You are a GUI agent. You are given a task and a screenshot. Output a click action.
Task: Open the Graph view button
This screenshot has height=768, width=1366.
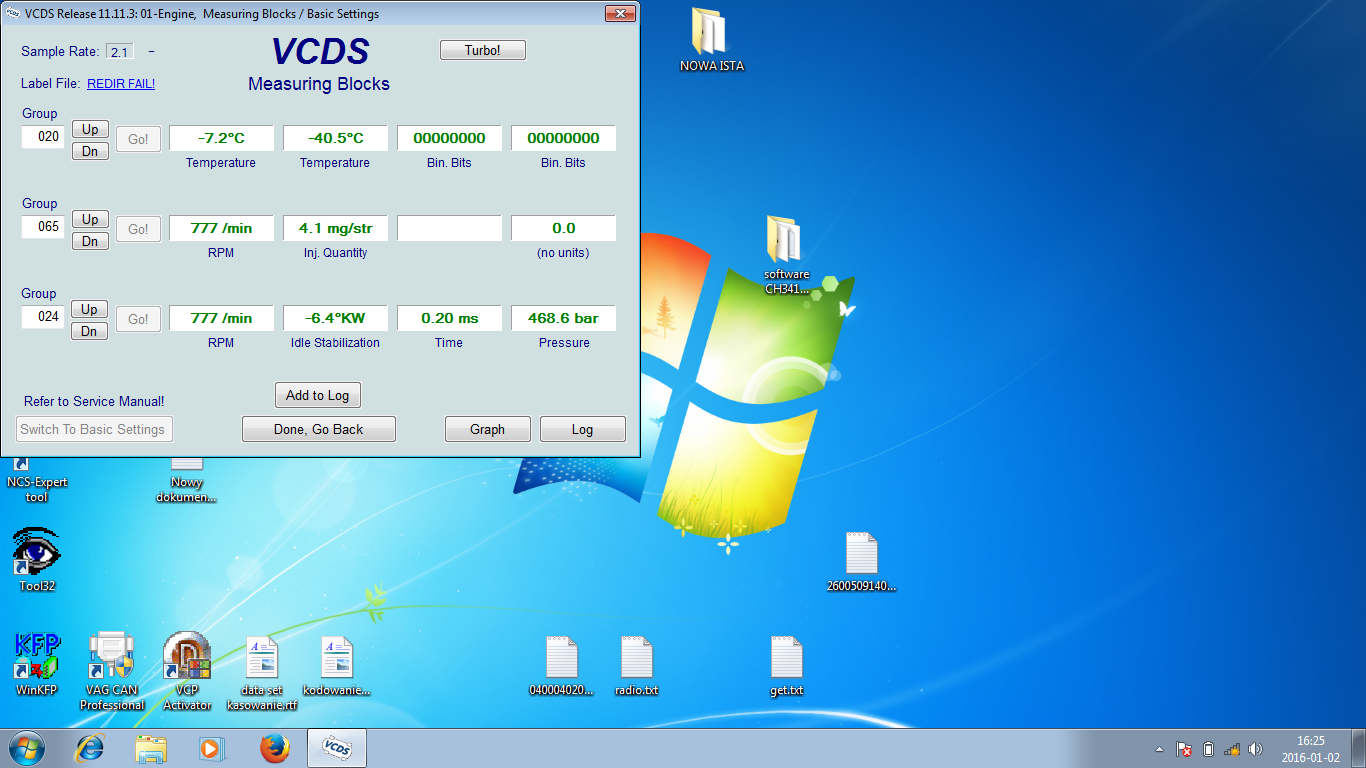tap(487, 429)
